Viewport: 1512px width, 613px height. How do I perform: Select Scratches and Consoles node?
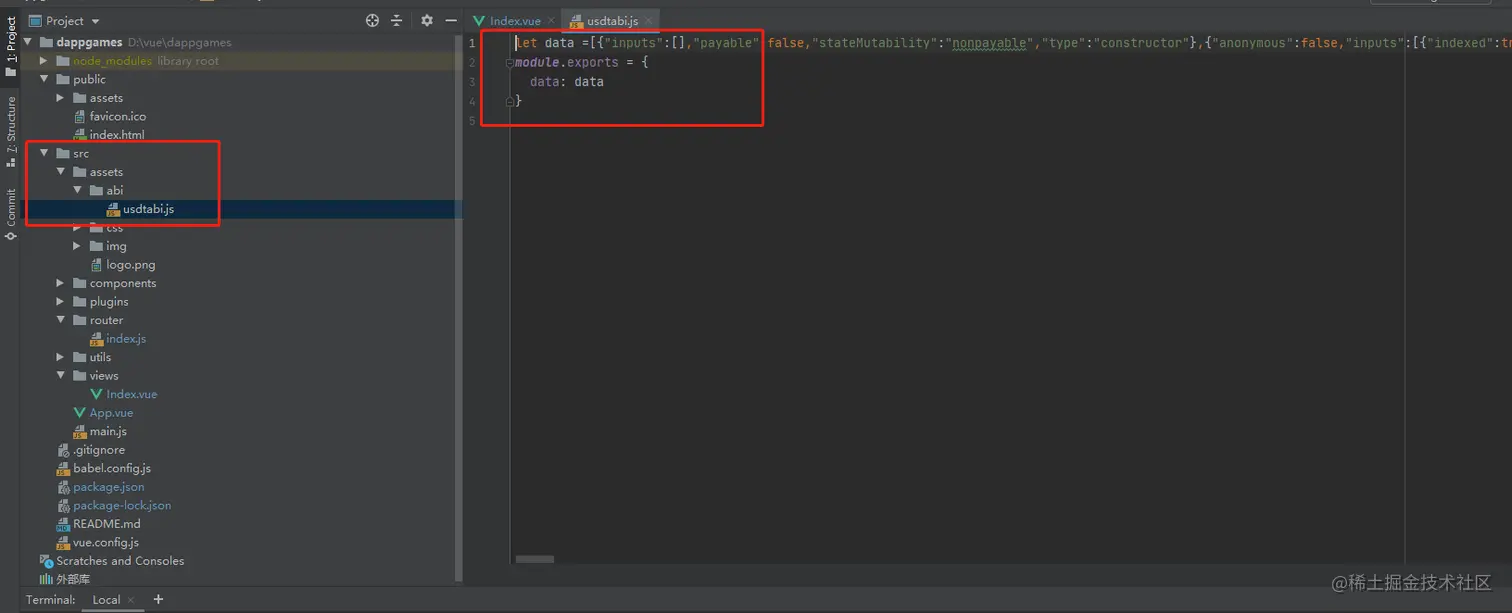pyautogui.click(x=120, y=561)
